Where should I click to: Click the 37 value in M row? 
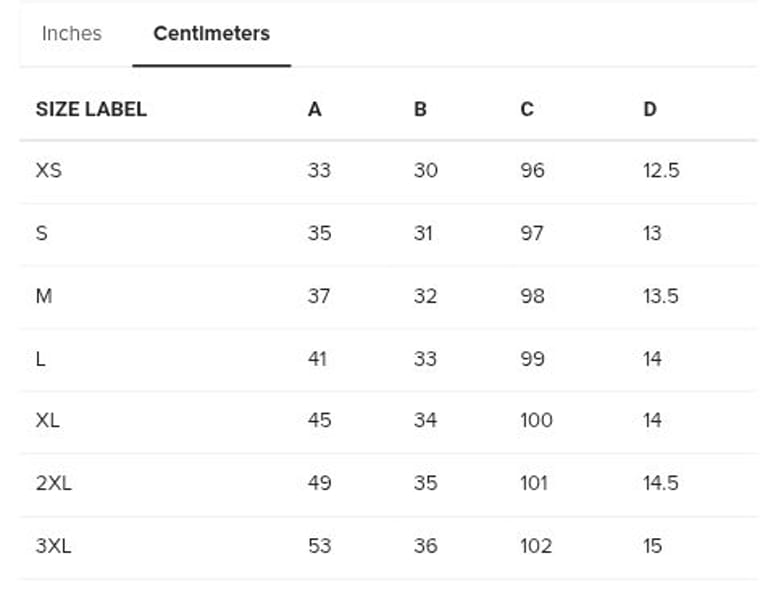[319, 296]
